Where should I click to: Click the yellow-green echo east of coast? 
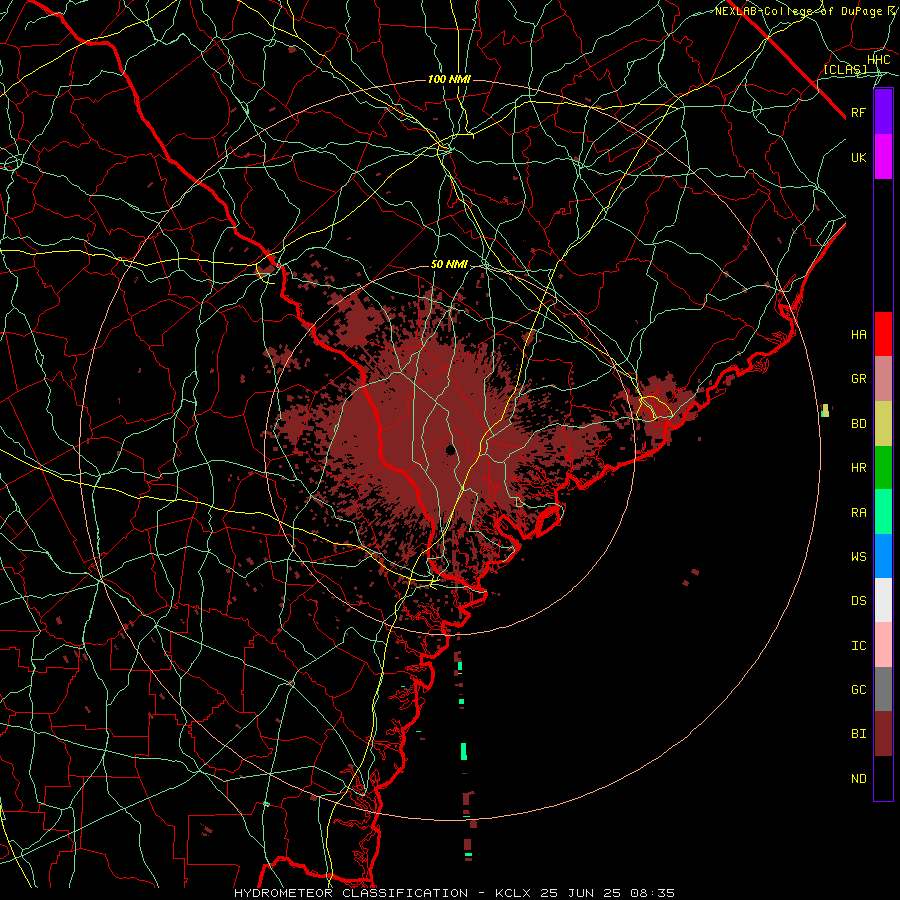(825, 410)
